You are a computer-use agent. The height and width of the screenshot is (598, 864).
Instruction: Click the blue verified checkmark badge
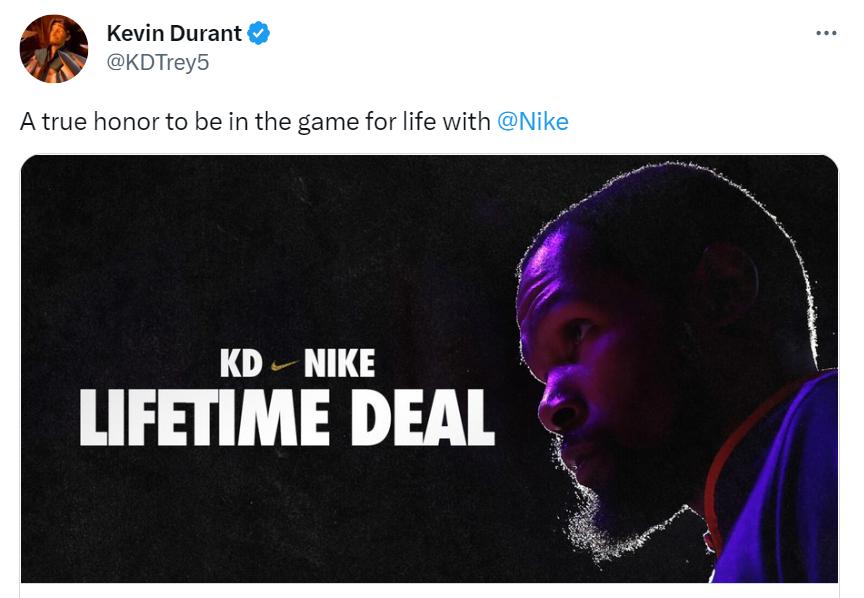(x=259, y=34)
